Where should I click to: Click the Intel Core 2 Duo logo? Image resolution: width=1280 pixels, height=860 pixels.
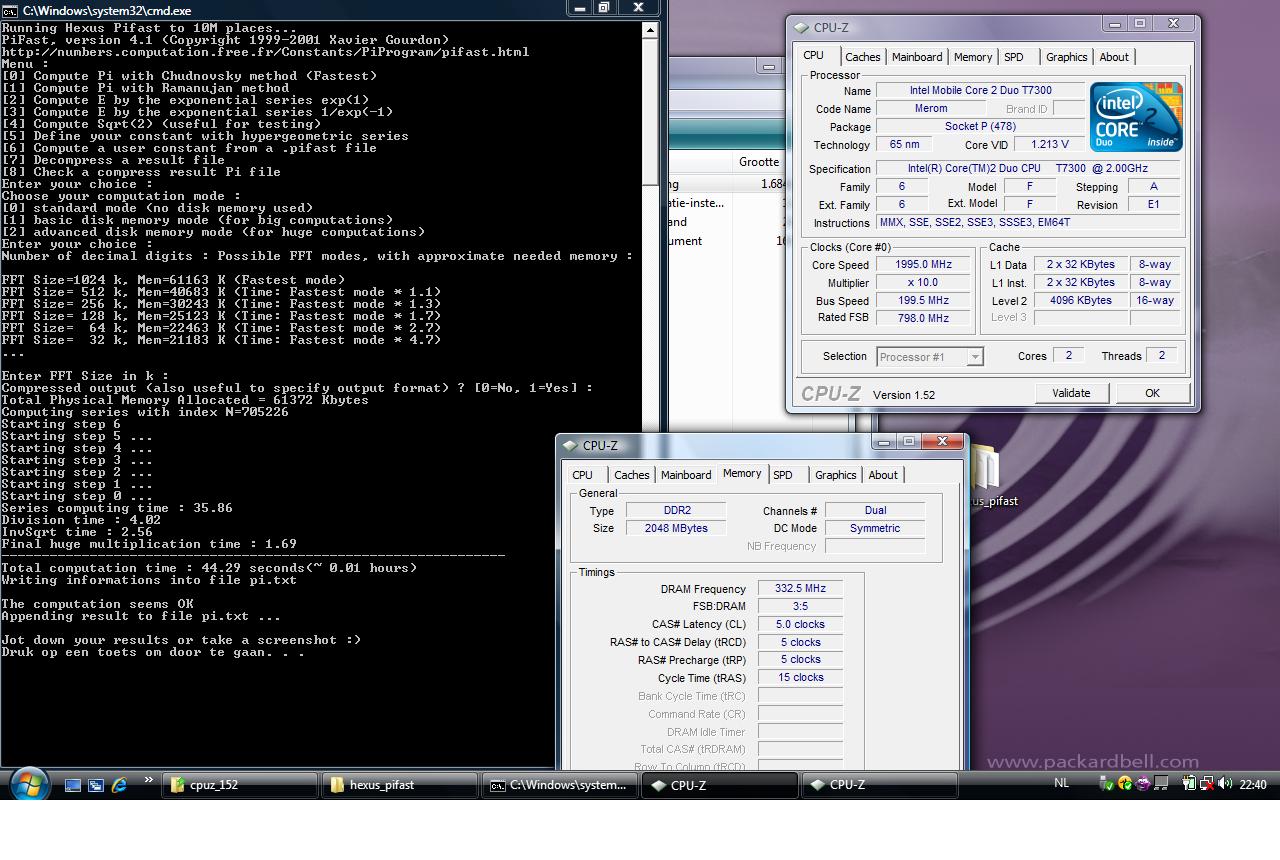click(1136, 117)
